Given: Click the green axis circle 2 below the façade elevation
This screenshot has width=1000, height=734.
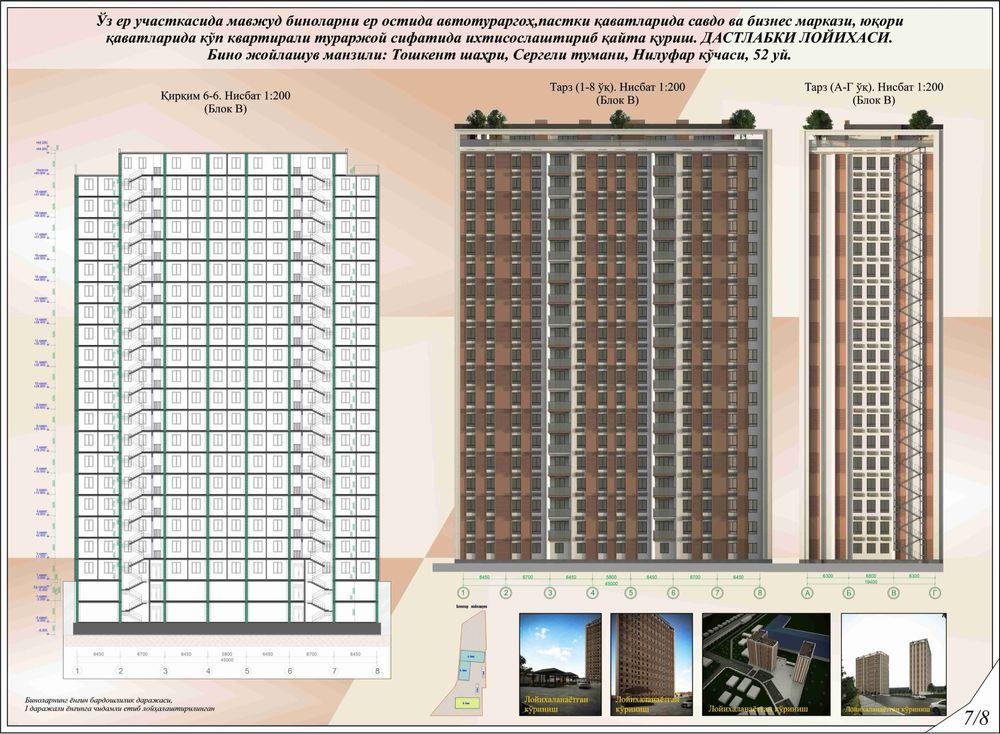Looking at the screenshot, I should [x=506, y=593].
